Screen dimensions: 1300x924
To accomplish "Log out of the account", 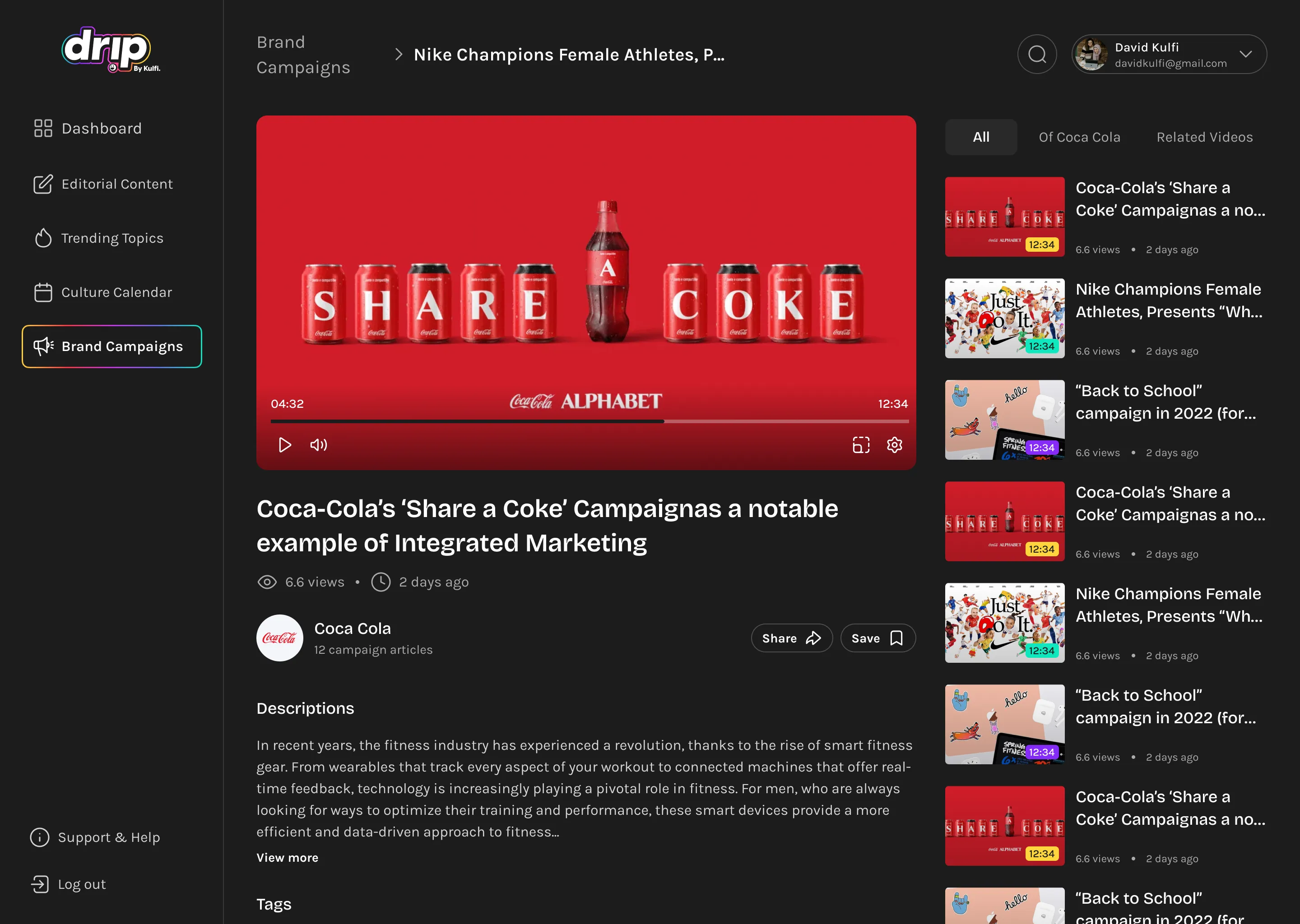I will pyautogui.click(x=68, y=884).
